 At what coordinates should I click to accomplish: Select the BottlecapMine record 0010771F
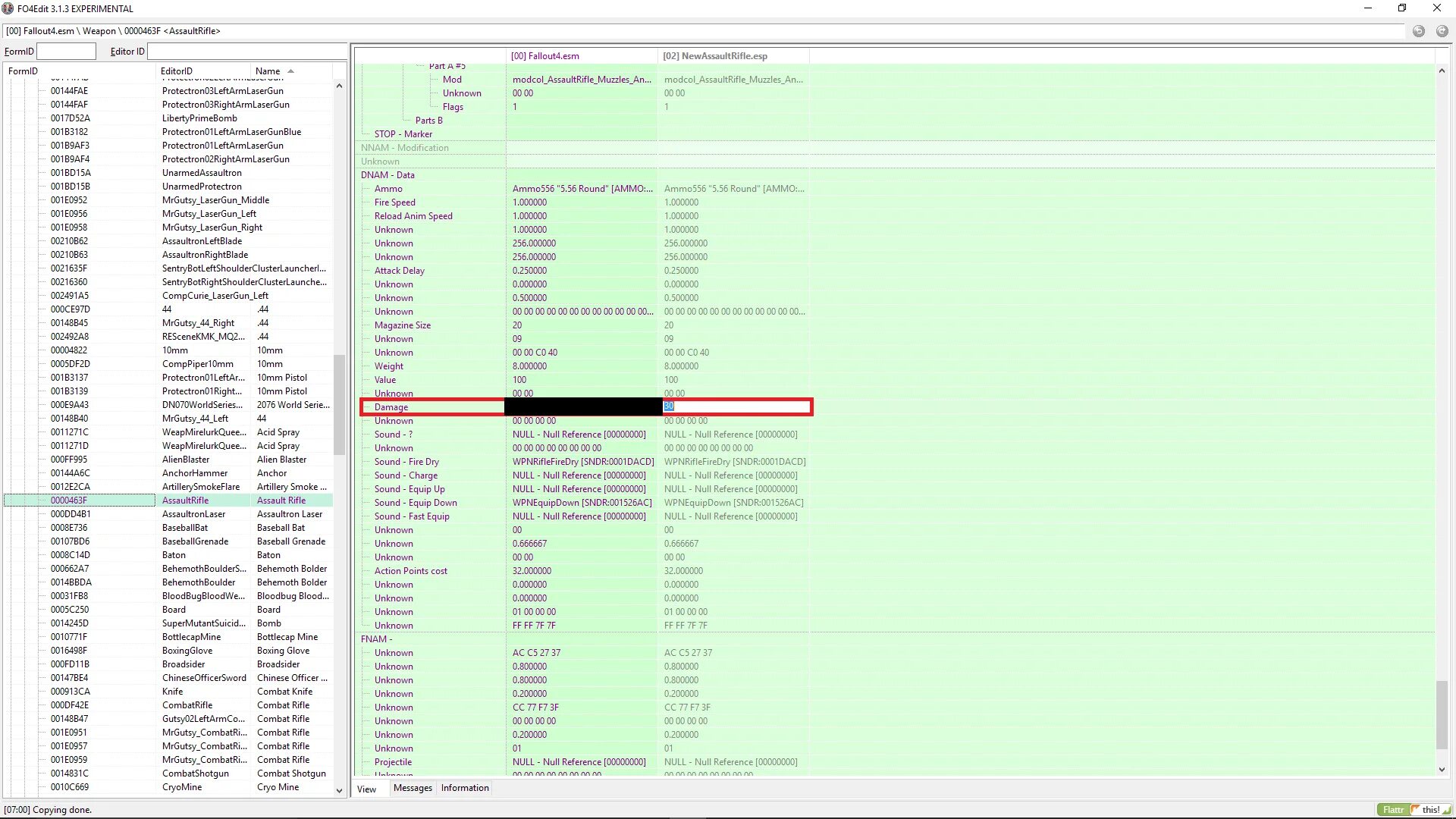168,637
